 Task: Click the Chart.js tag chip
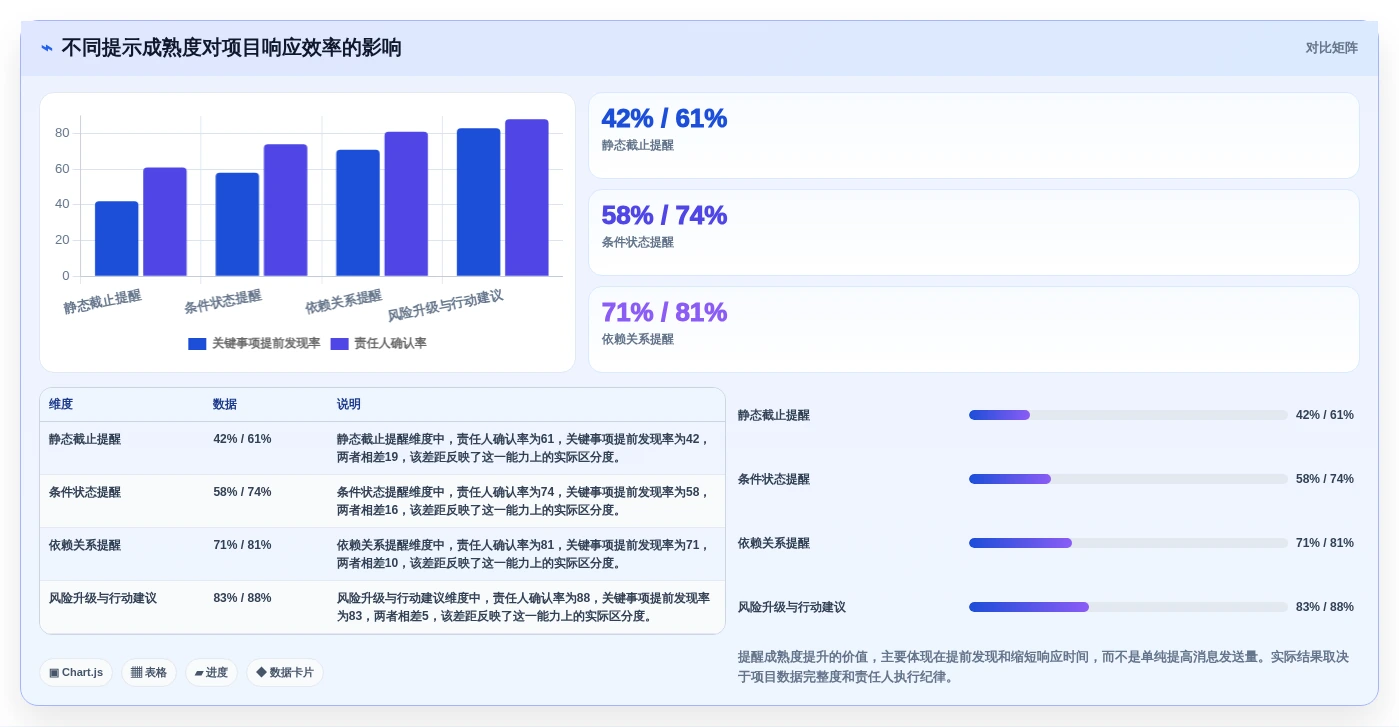click(x=76, y=673)
